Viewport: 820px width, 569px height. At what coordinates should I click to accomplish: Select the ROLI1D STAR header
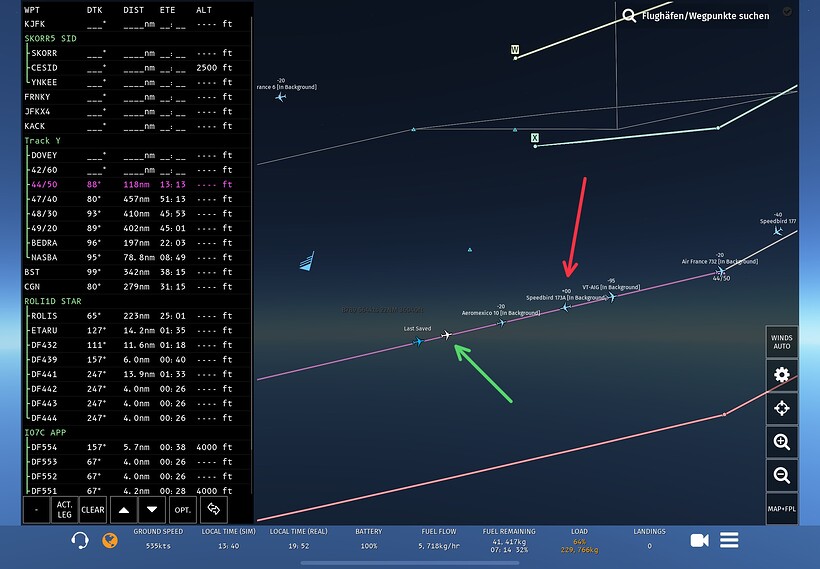[53, 301]
